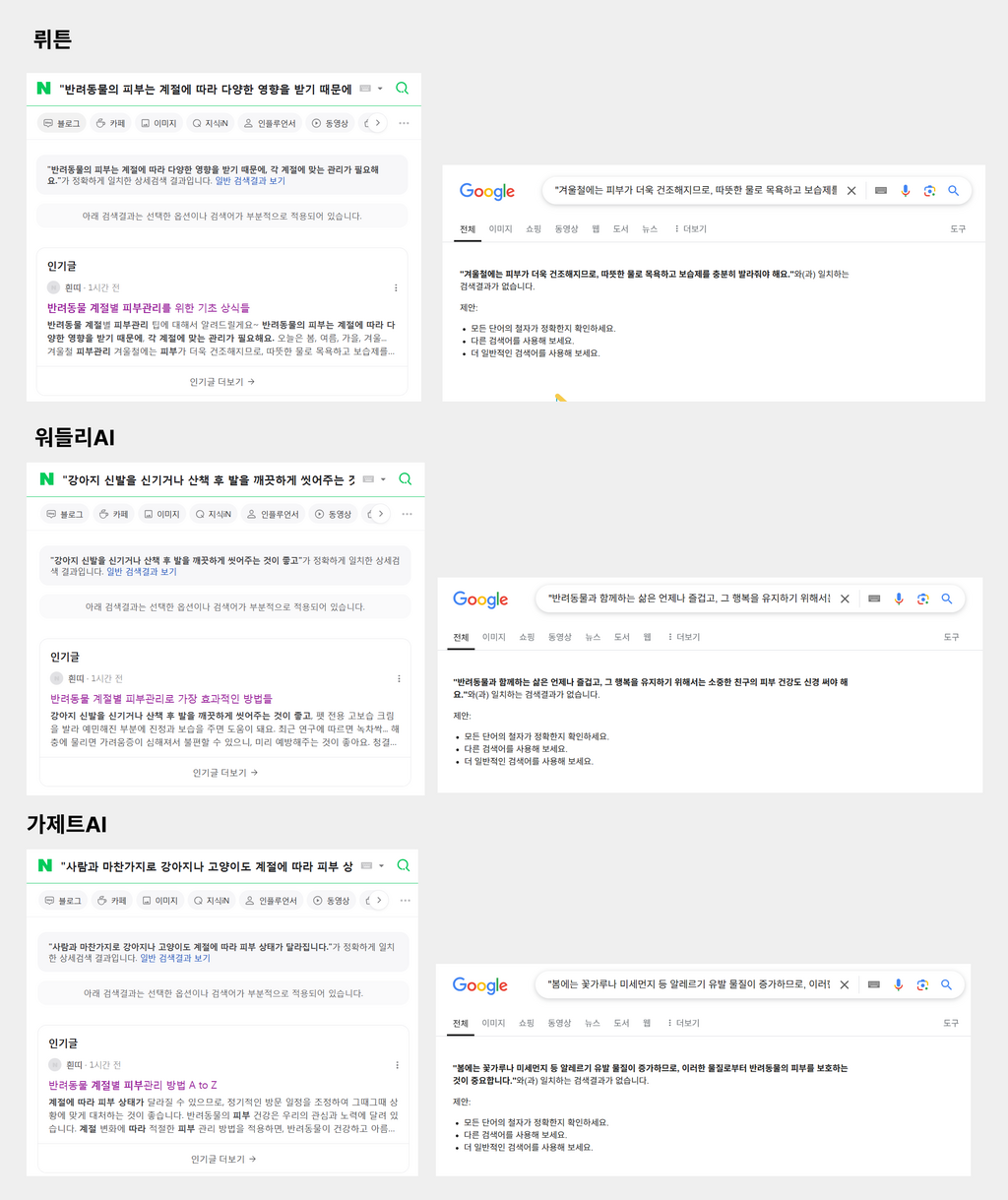Expand the tab-row chevron arrow in the 뤼튼 Naver panel
Screen dimensions: 1008x1200
coord(377,123)
